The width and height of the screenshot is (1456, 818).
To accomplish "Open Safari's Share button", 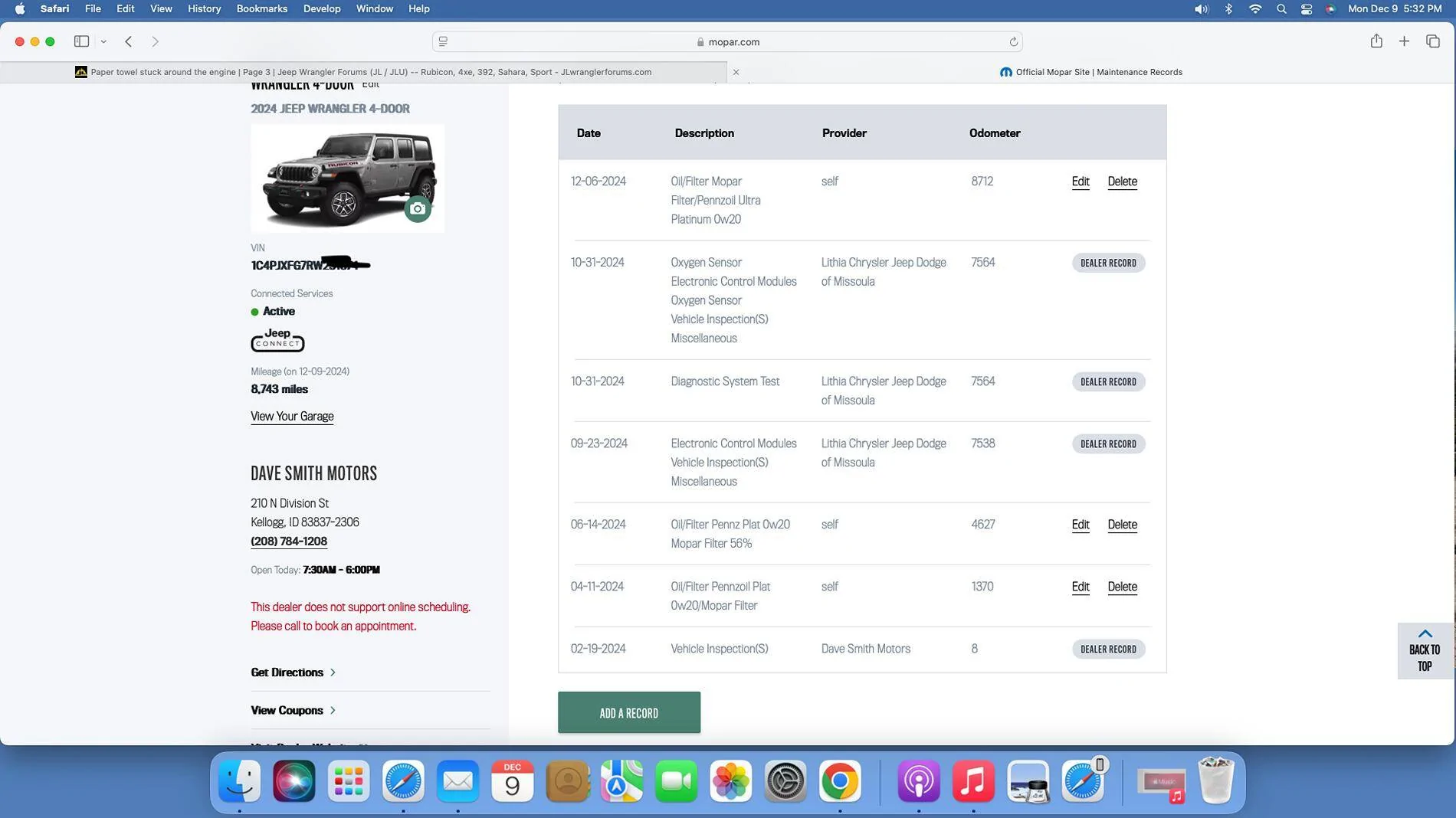I will pos(1376,41).
